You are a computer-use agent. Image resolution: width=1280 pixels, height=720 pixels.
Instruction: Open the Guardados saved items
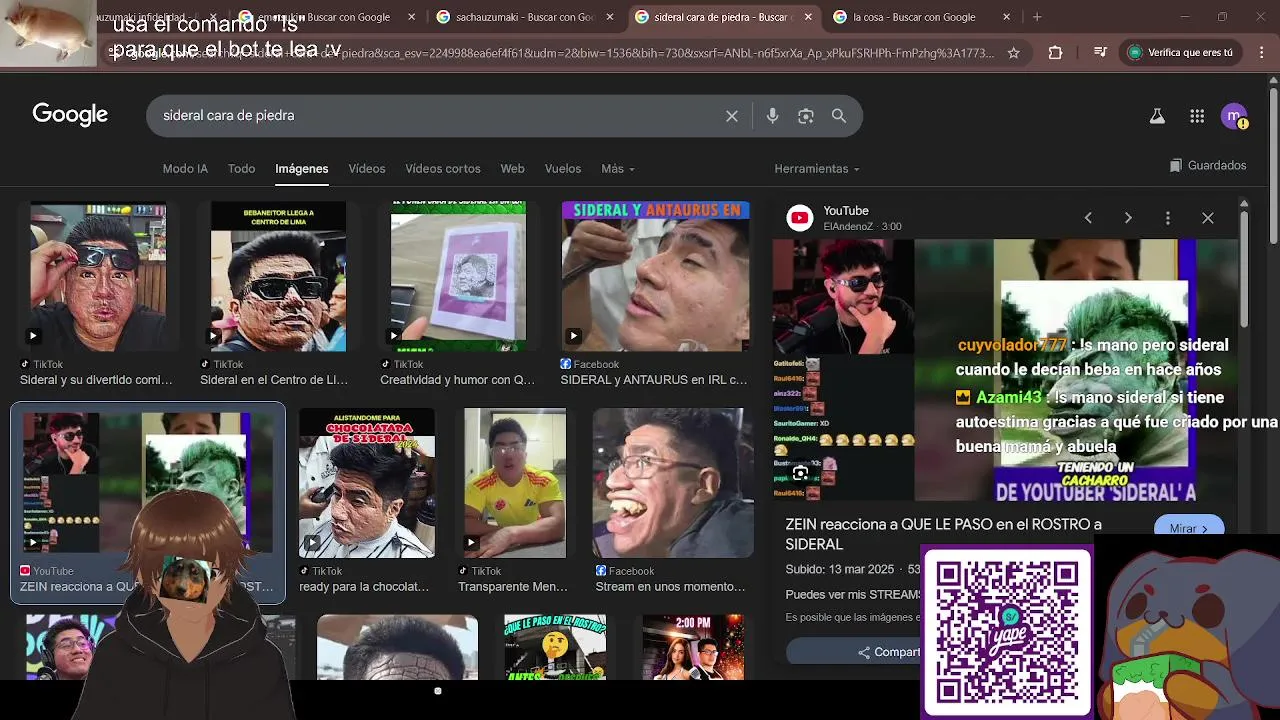coord(1208,166)
